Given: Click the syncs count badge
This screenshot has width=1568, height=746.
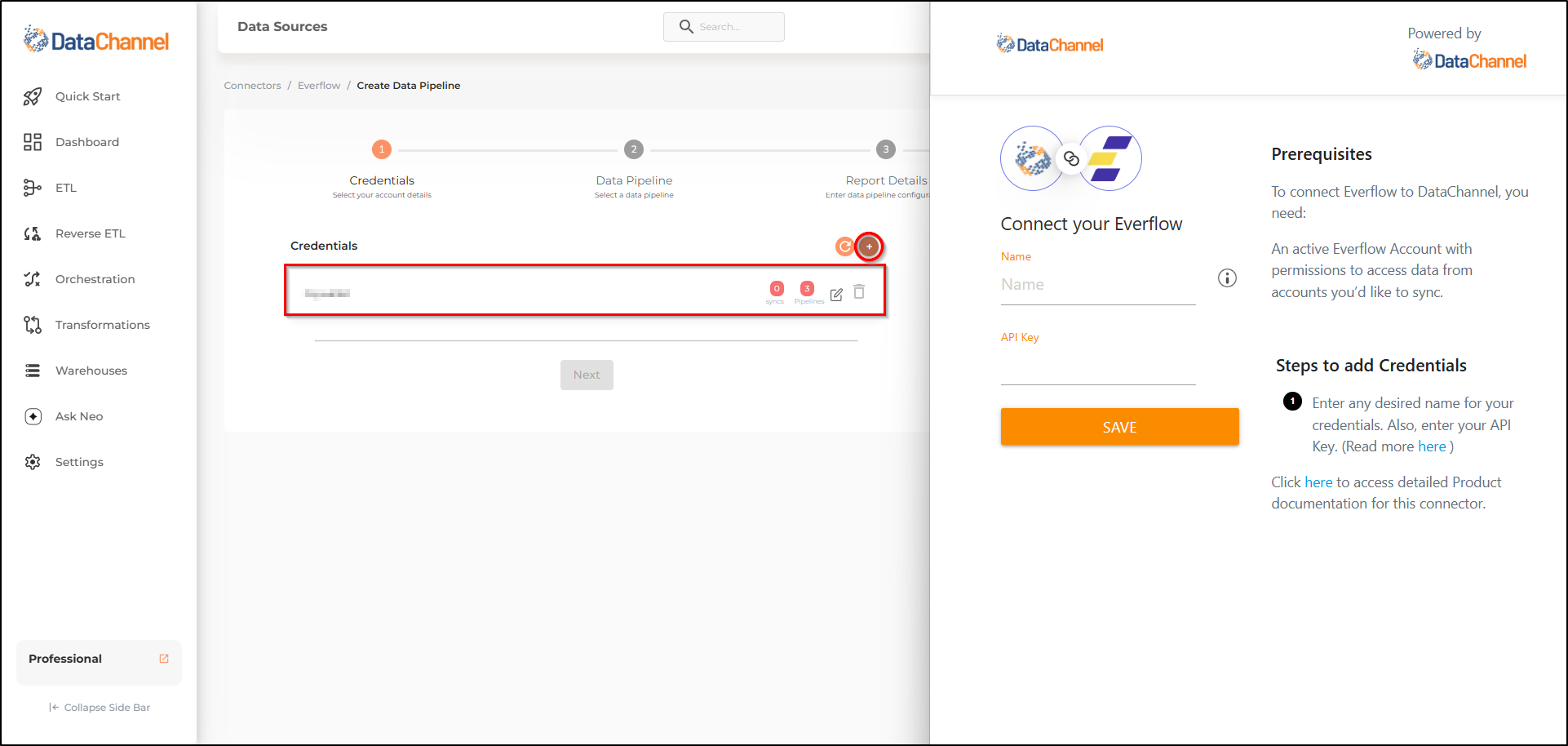Looking at the screenshot, I should tap(777, 288).
